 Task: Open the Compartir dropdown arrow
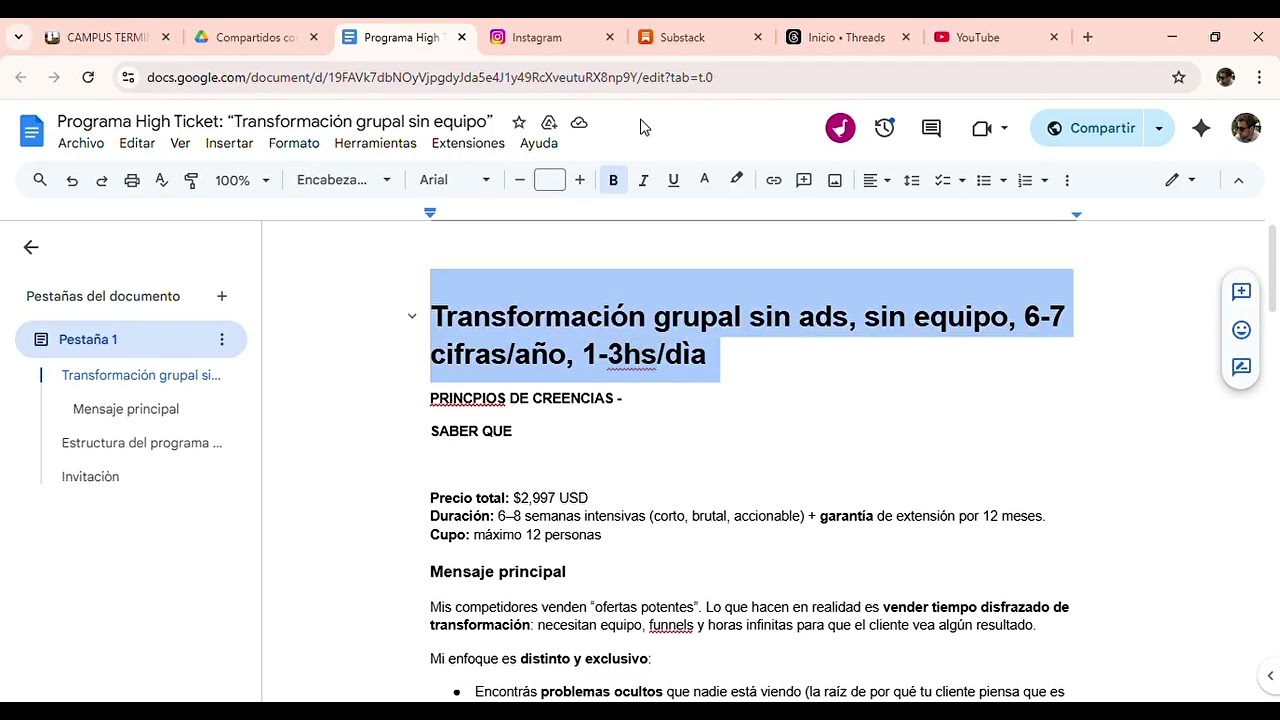(1159, 128)
